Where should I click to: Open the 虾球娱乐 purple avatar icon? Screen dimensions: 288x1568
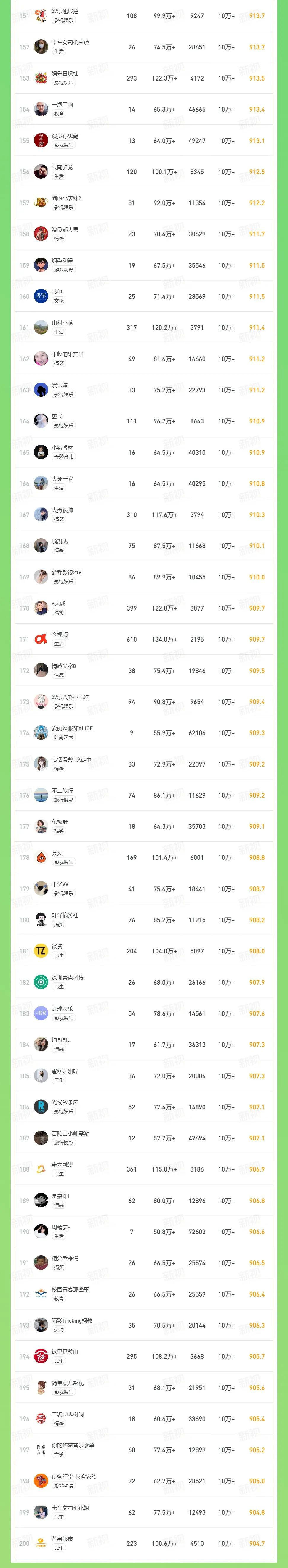click(x=41, y=1013)
